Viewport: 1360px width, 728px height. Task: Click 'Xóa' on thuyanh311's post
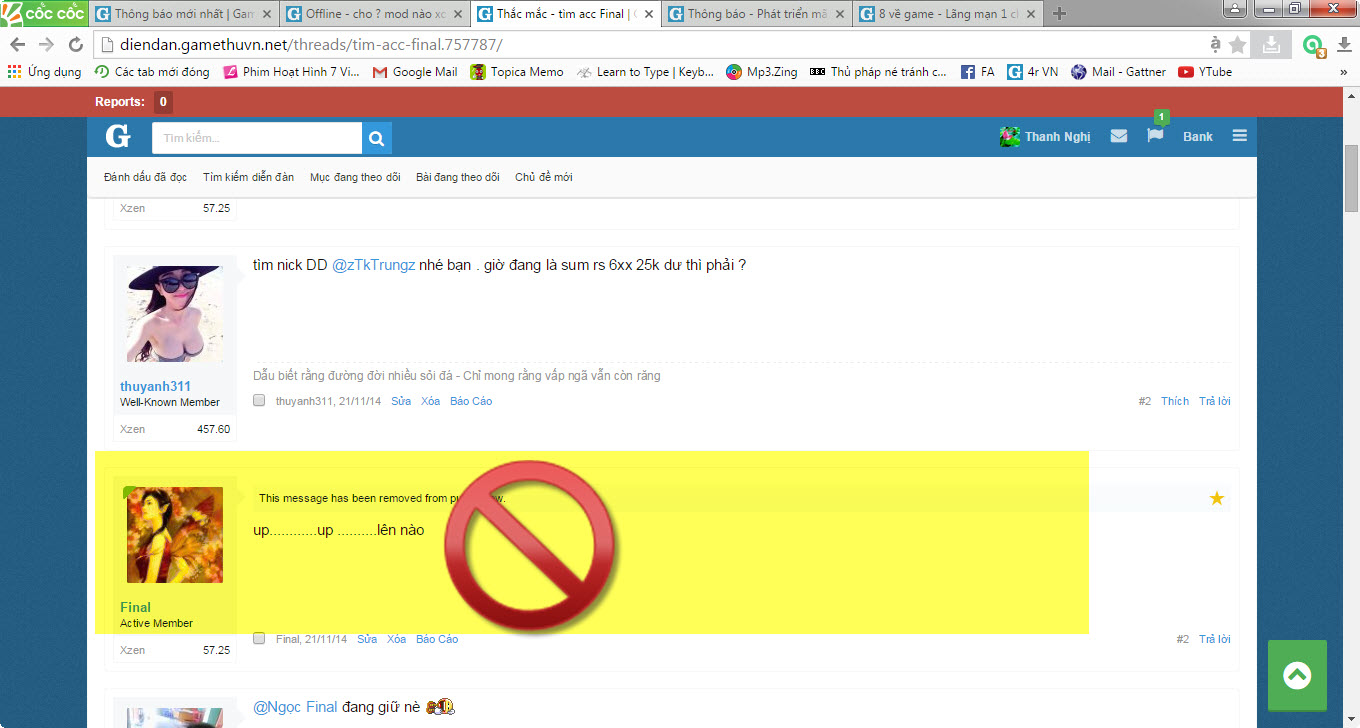(x=430, y=401)
